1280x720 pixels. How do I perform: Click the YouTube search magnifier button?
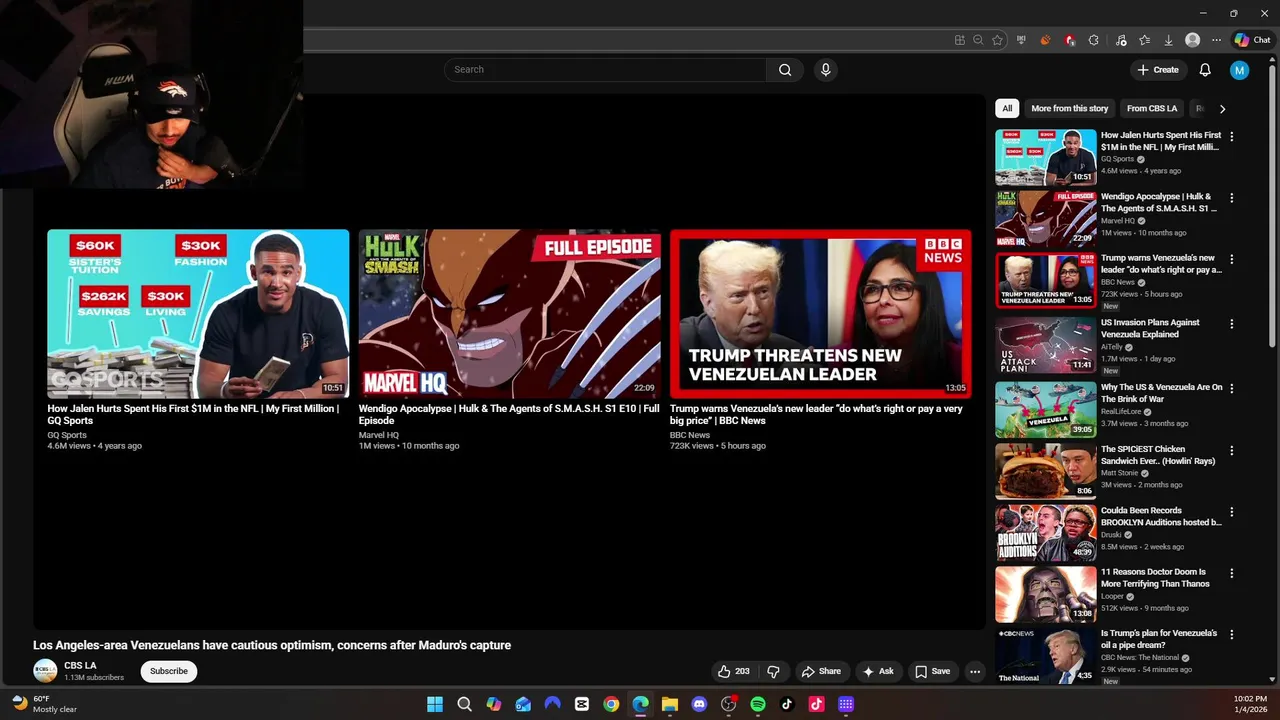tap(785, 70)
